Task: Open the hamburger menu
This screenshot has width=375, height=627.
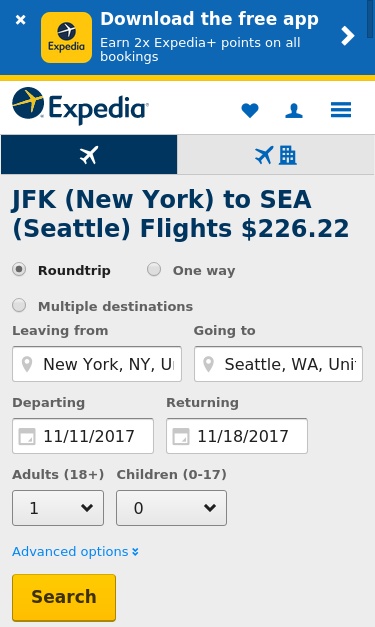Action: [341, 110]
